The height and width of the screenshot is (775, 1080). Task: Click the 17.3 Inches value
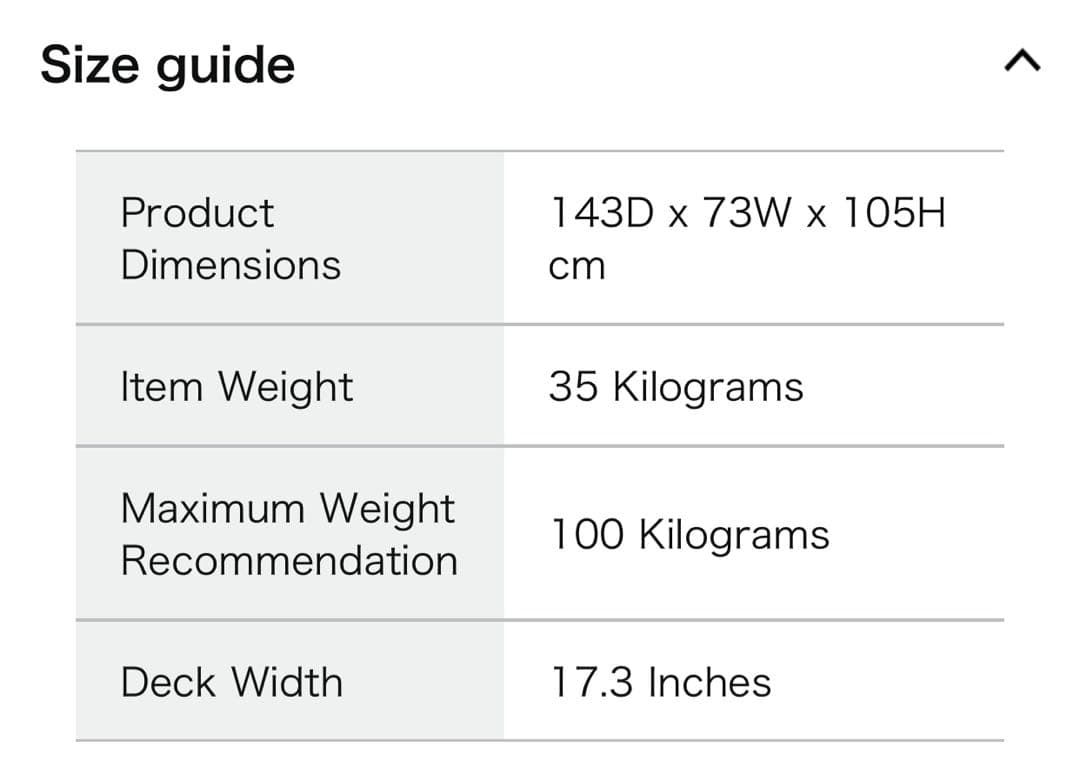(x=661, y=682)
